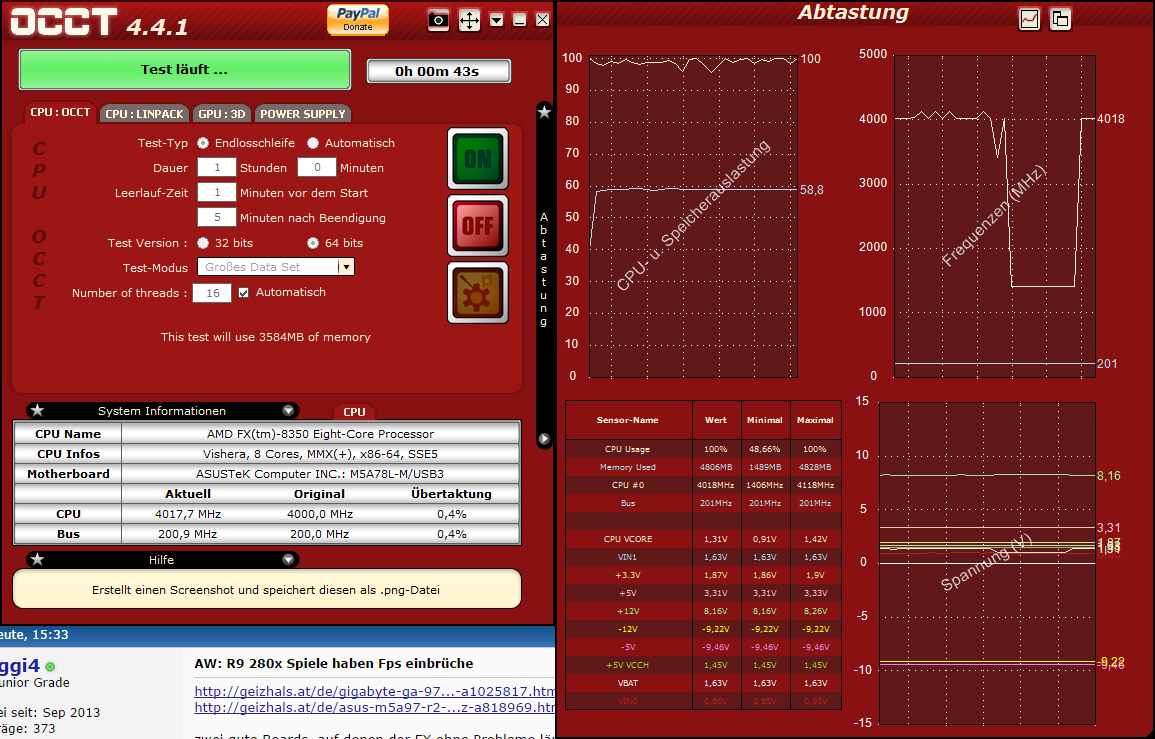Minimize the OCCT window
The height and width of the screenshot is (739, 1155).
click(519, 20)
